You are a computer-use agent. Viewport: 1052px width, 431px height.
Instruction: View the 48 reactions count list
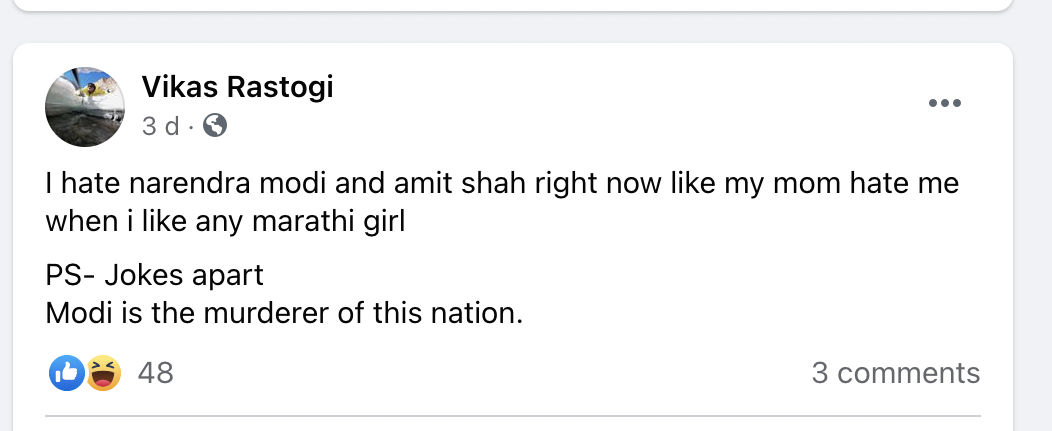(x=155, y=373)
